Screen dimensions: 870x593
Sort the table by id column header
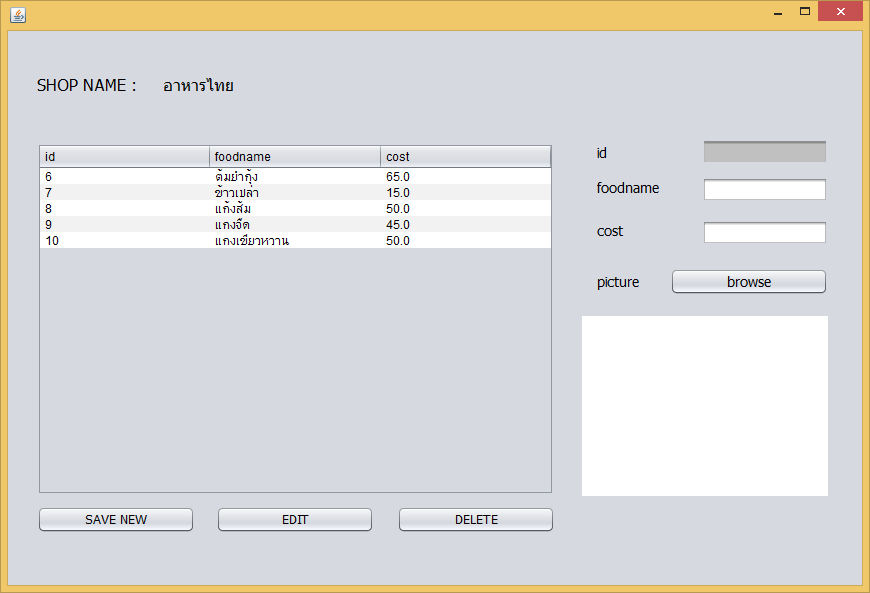coord(124,157)
